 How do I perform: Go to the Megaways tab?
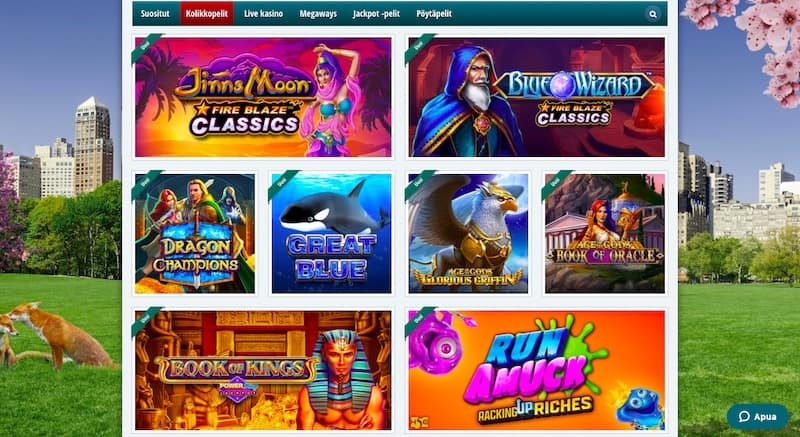tap(318, 14)
